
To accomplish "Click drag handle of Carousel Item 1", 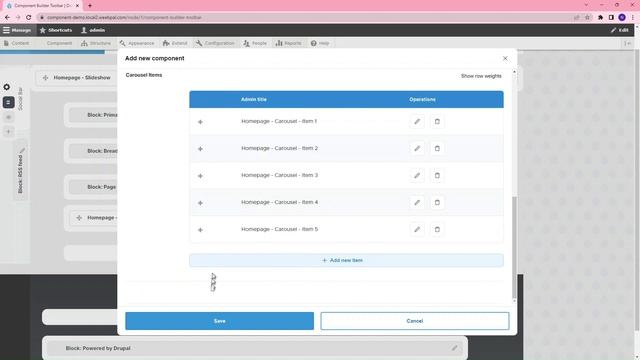I will pos(200,122).
